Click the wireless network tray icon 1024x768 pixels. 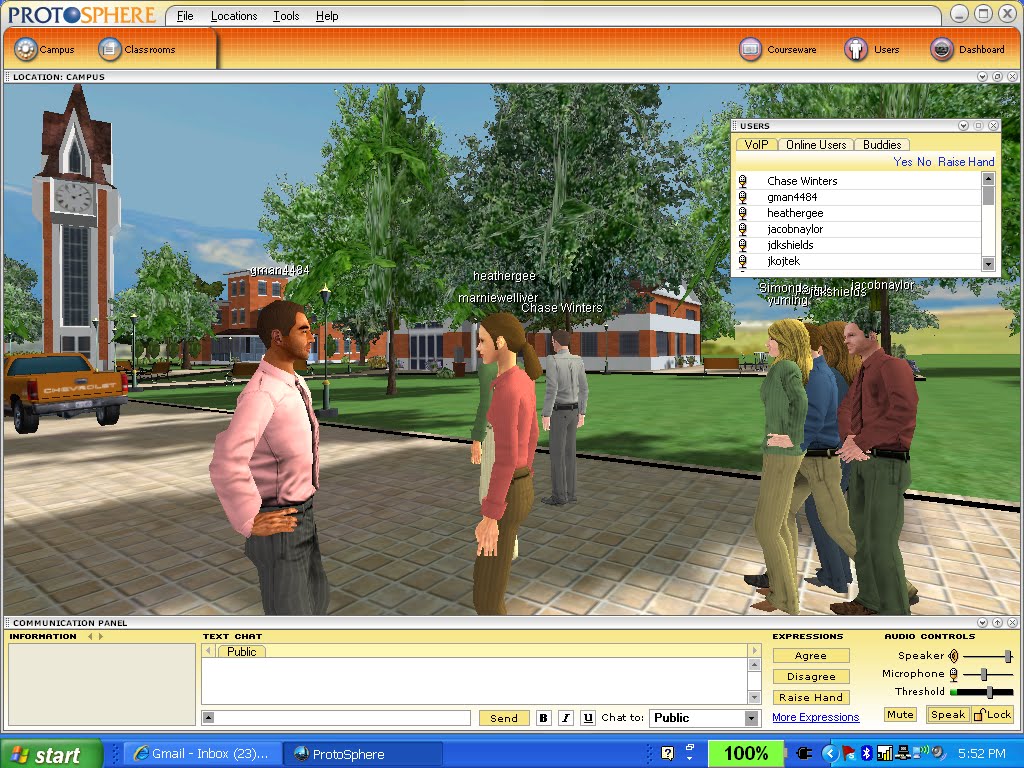click(922, 752)
